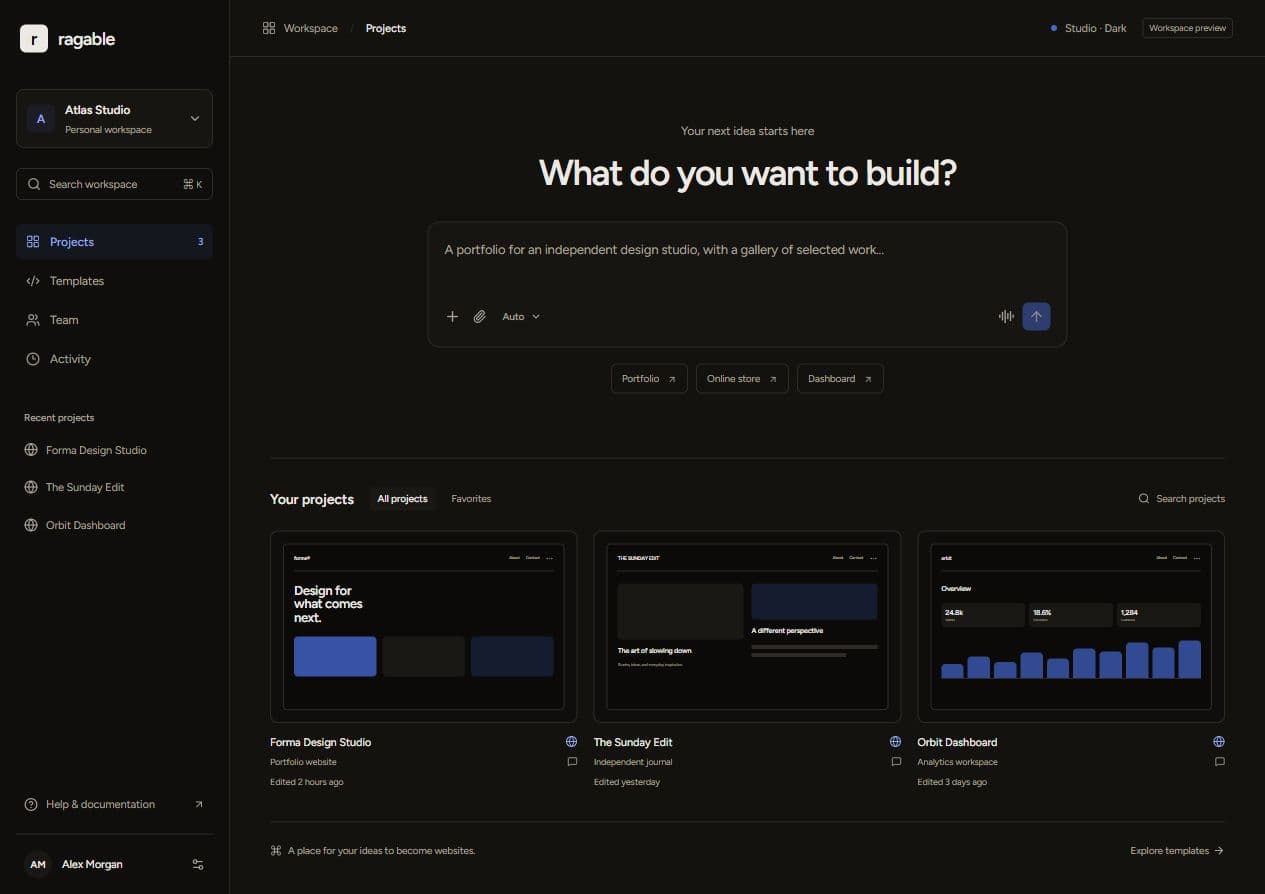The width and height of the screenshot is (1265, 894).
Task: Open the Forma Design Studio project thumbnail
Action: [423, 626]
